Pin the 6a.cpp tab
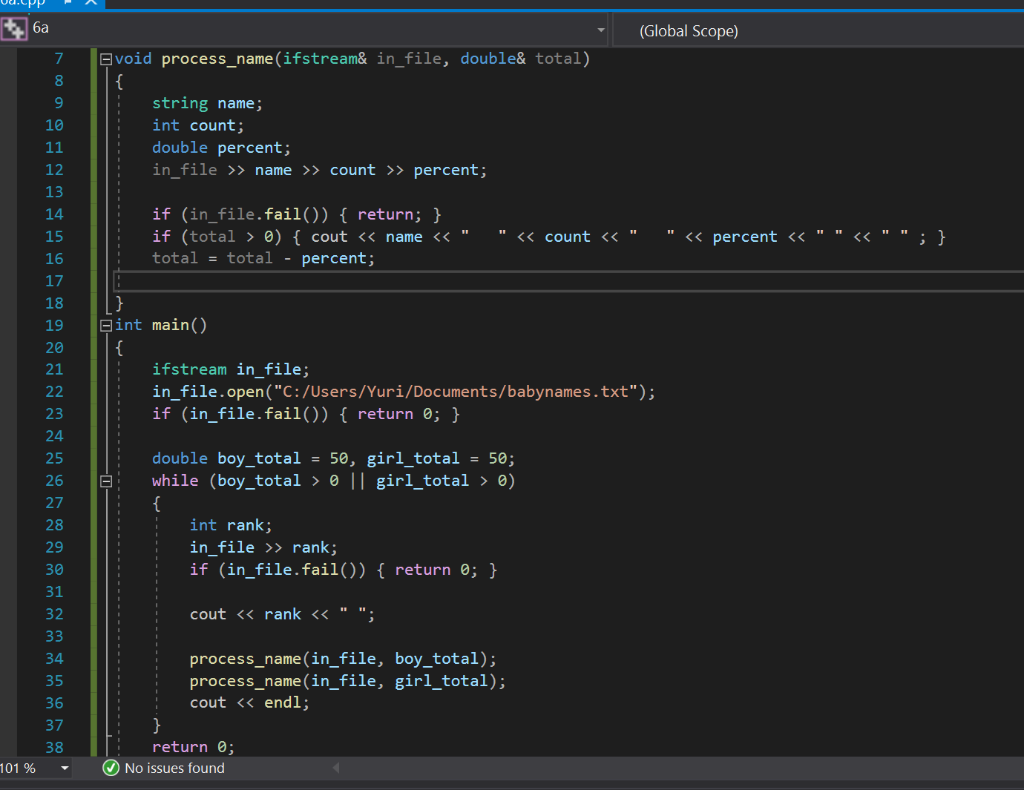Viewport: 1024px width, 790px height. 68,3
